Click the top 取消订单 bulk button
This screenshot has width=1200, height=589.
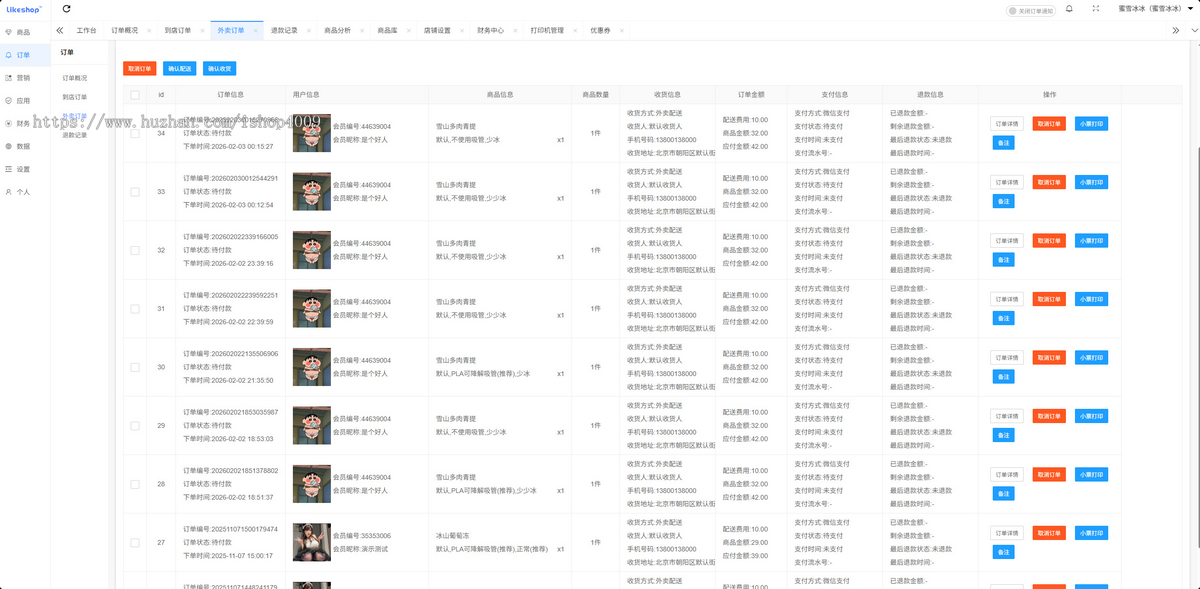click(140, 69)
